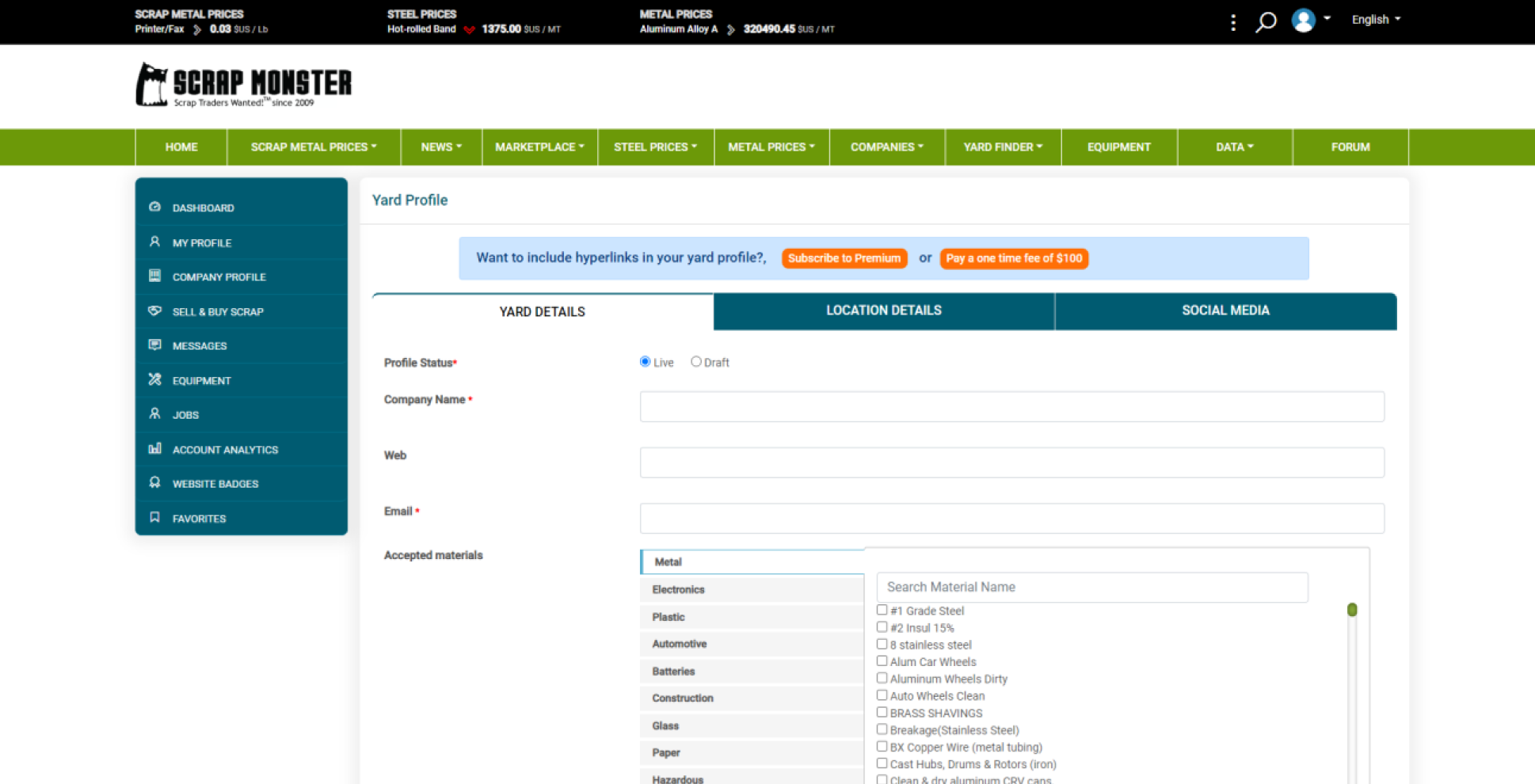Image resolution: width=1535 pixels, height=784 pixels.
Task: Click the Sell & Buy Scrap handshake icon
Action: (x=155, y=311)
